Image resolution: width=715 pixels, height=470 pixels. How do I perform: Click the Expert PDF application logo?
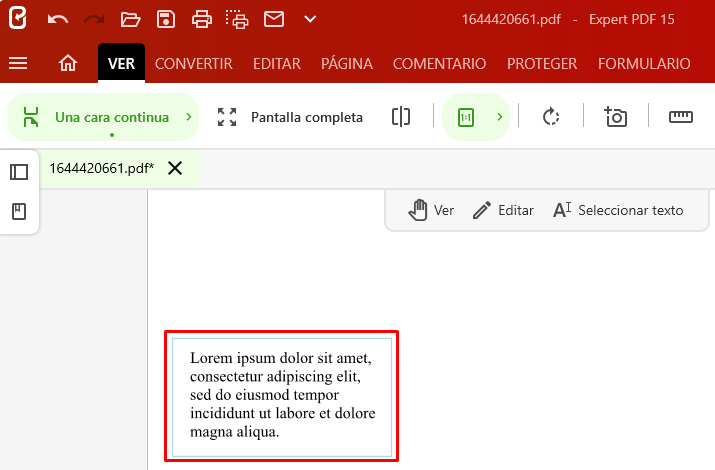17,19
